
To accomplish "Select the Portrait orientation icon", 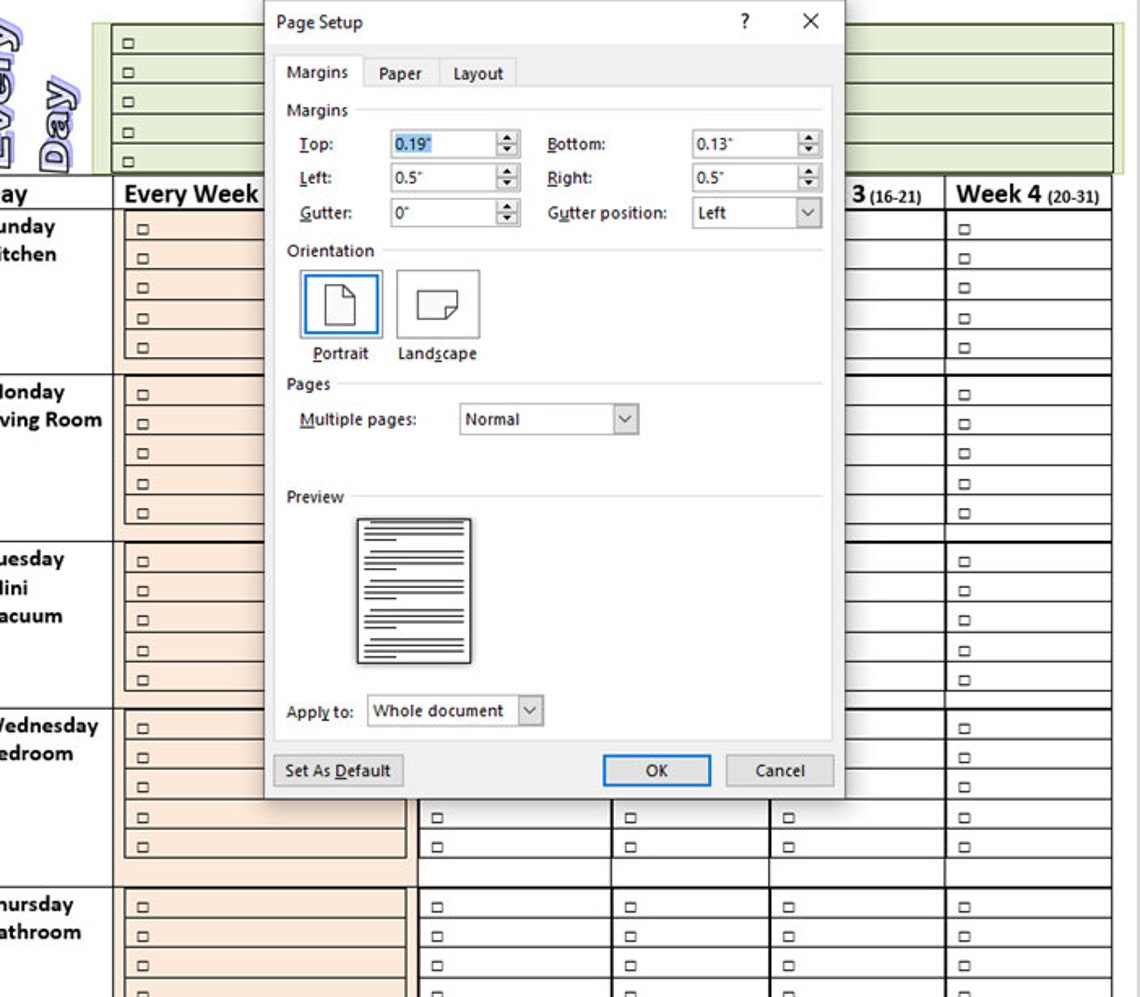I will (x=340, y=303).
